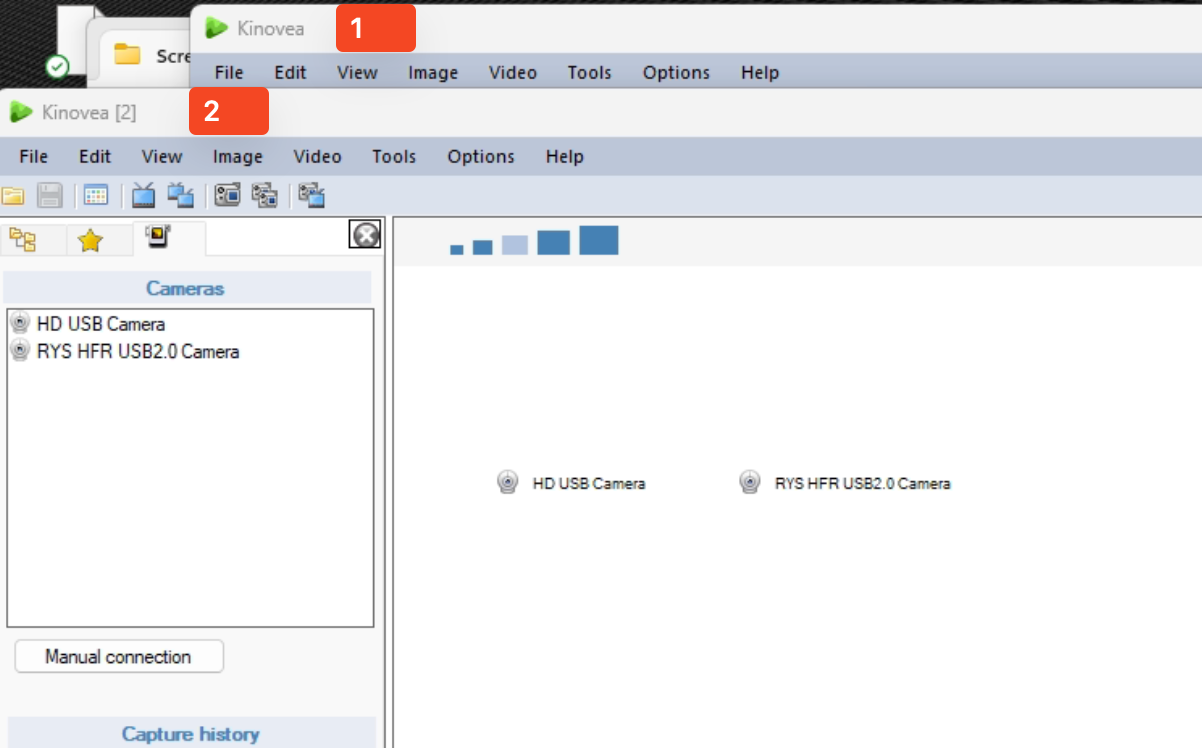
Task: Choose the largest thumbnail size square
Action: [598, 240]
